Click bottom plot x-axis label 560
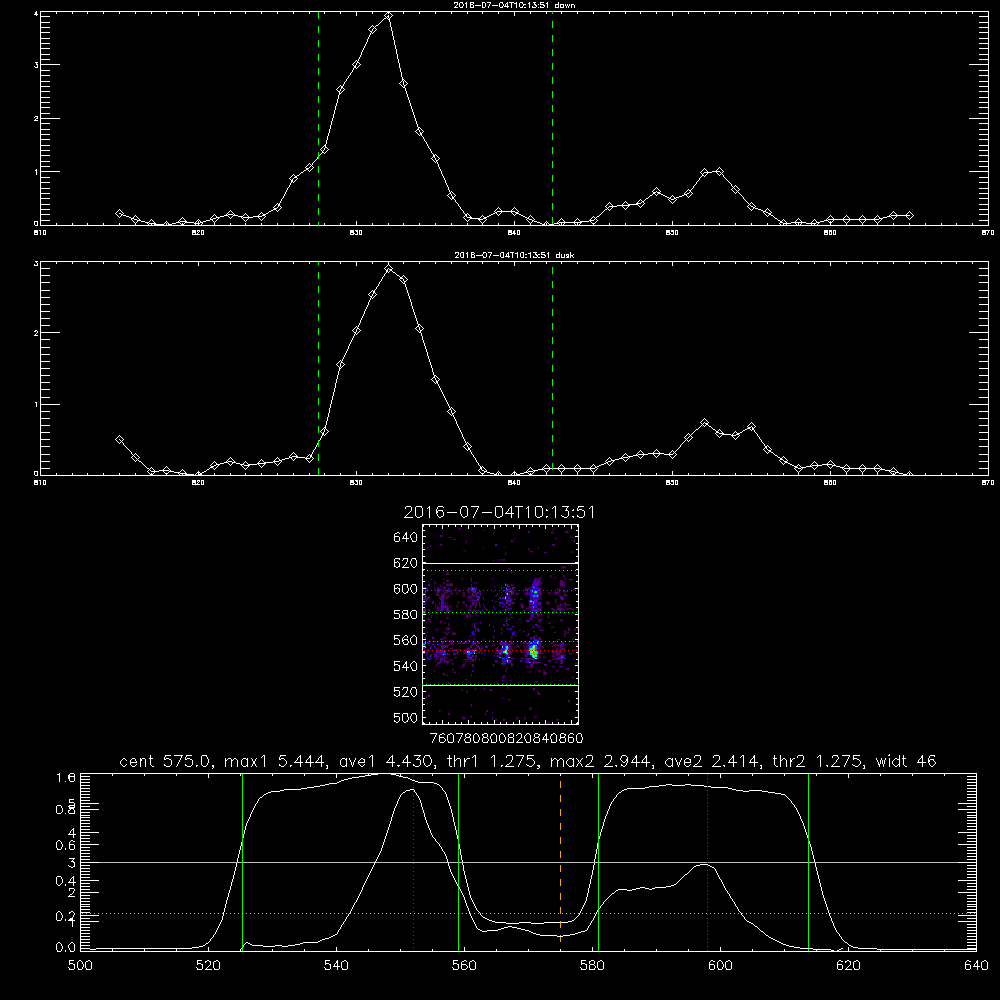 coord(464,966)
